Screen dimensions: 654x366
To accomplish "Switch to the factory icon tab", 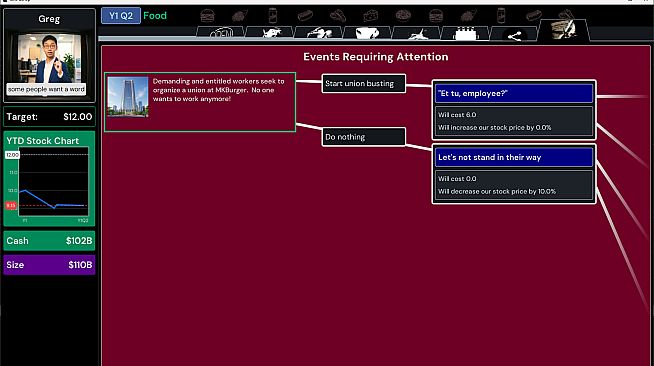I will tap(465, 33).
